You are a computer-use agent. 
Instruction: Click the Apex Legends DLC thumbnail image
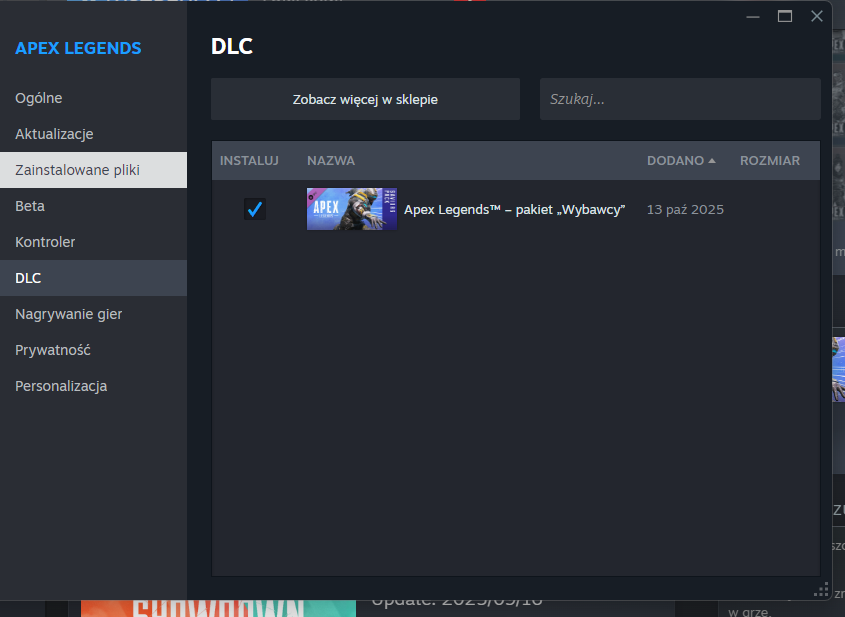pyautogui.click(x=352, y=209)
